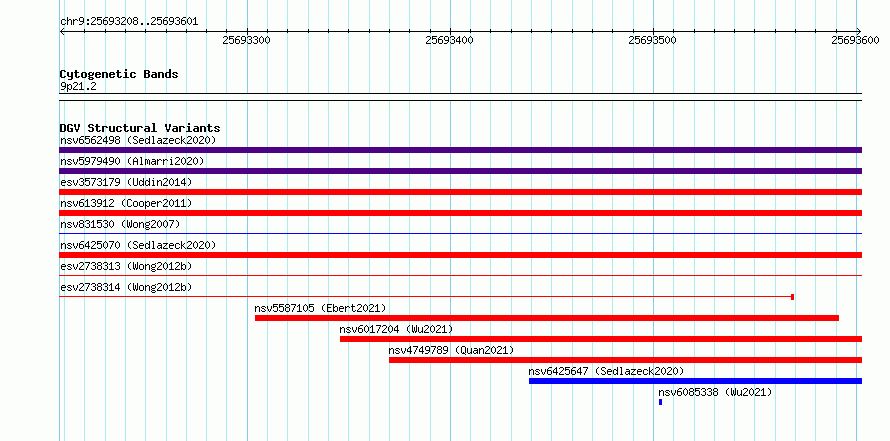Open the esv2738314 (Wong2012b) label
Viewport: 890px width, 441px height.
coord(126,287)
